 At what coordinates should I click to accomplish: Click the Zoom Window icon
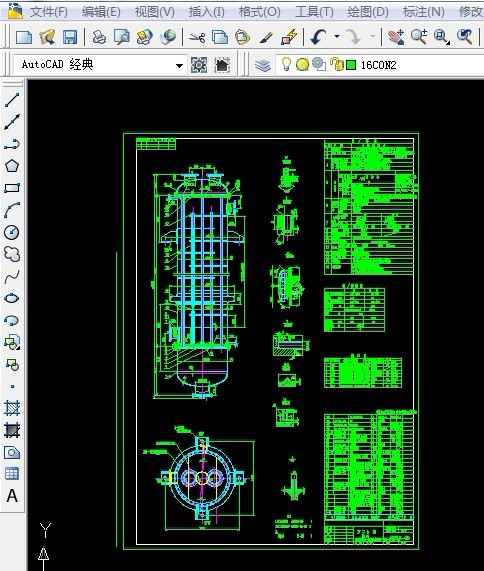tap(441, 37)
